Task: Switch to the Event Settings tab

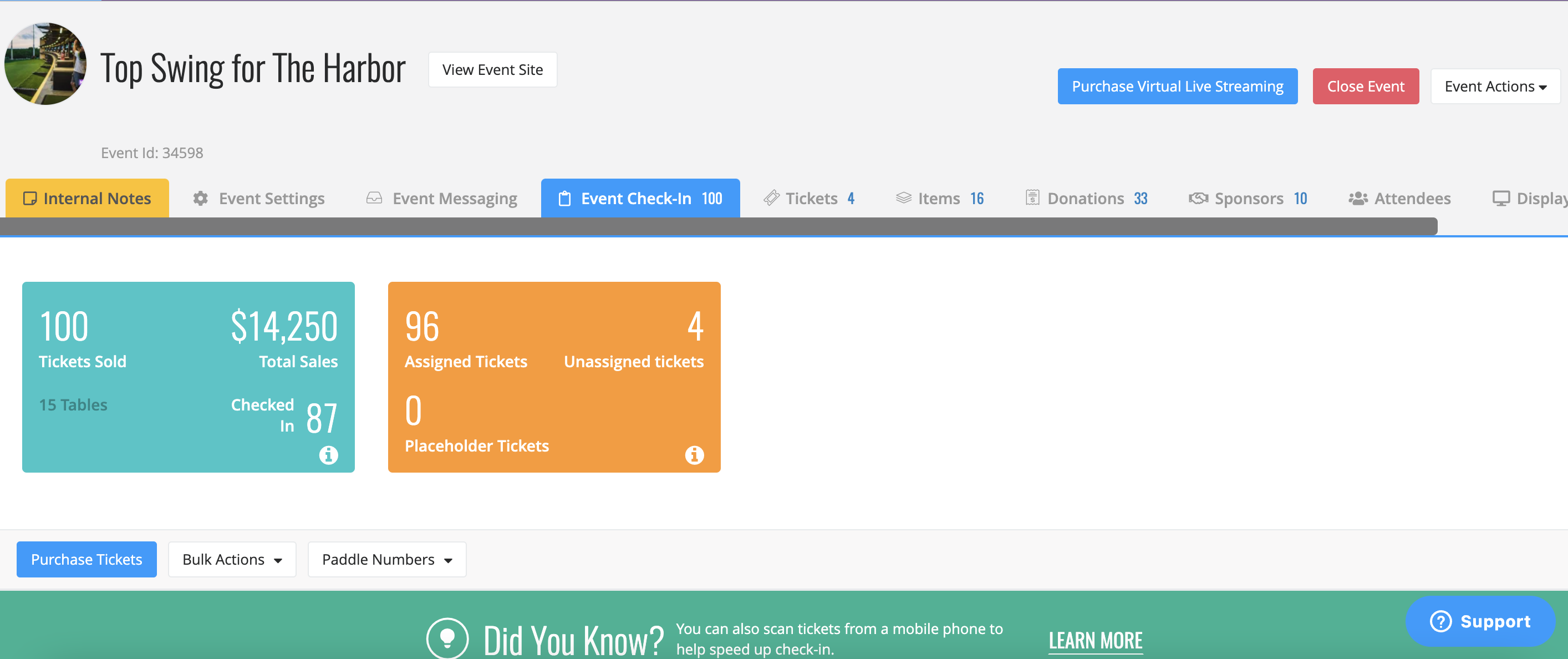Action: coord(259,198)
